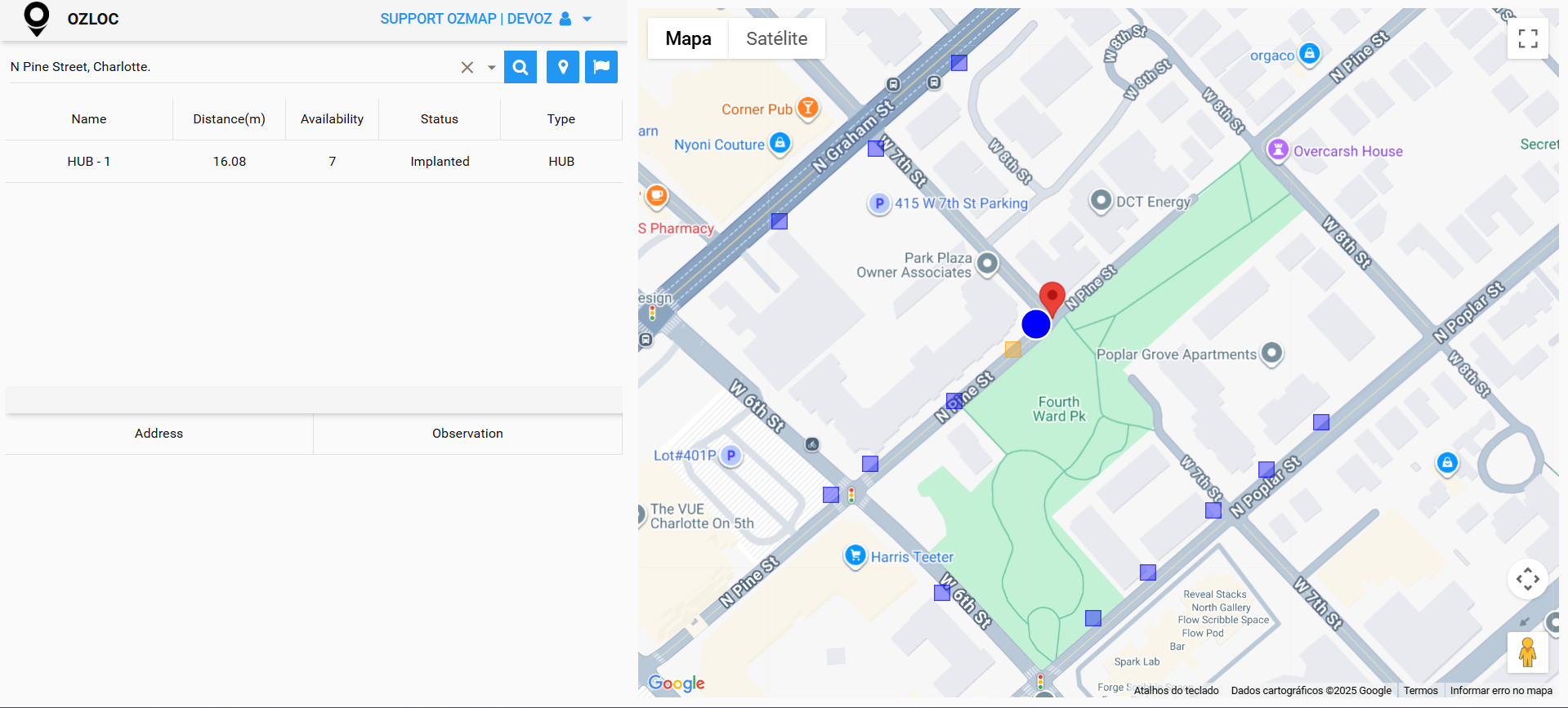Click the Fourth Ward Pk label
The height and width of the screenshot is (708, 1568).
click(x=1059, y=409)
